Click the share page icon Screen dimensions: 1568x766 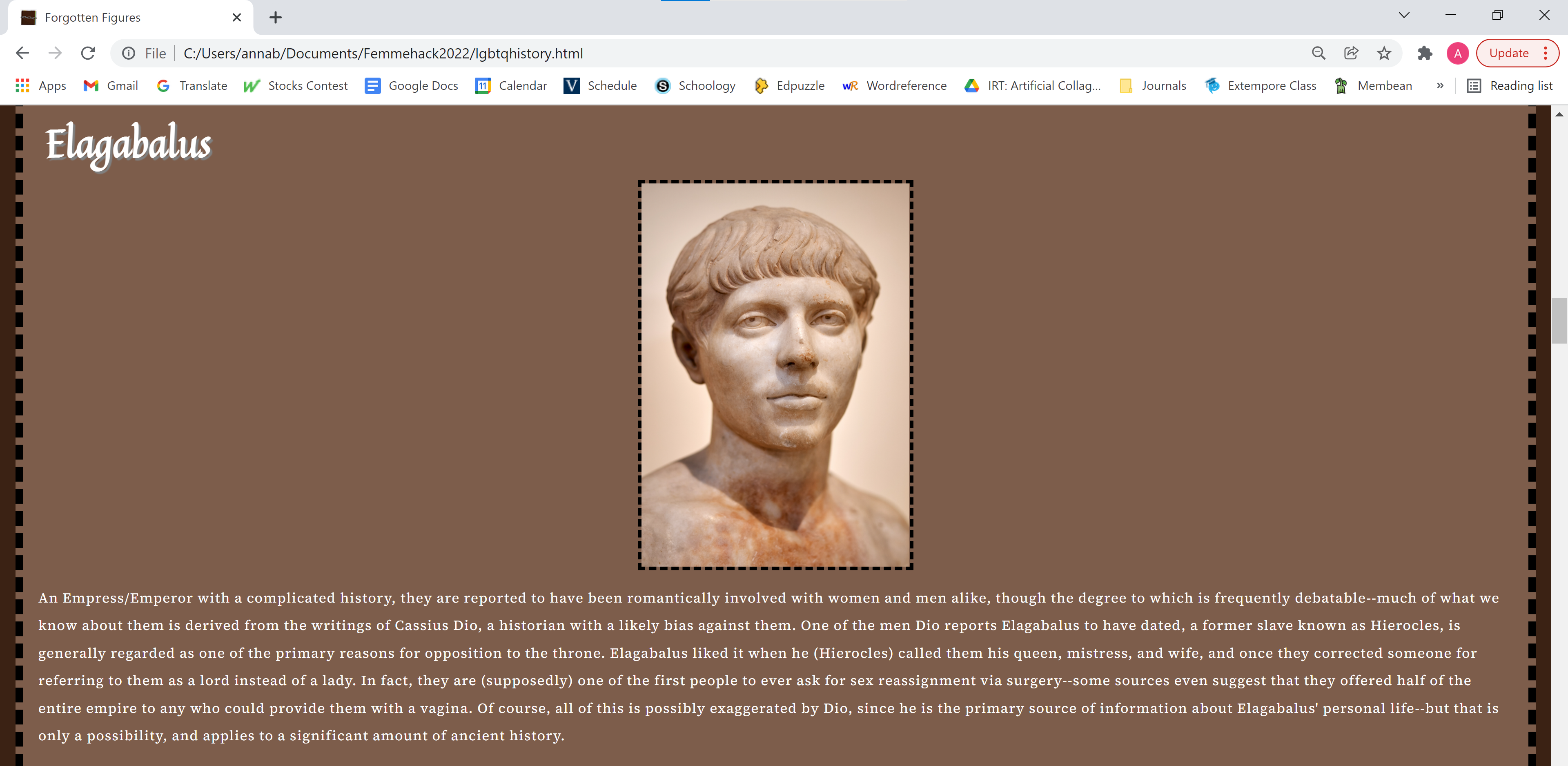point(1351,53)
